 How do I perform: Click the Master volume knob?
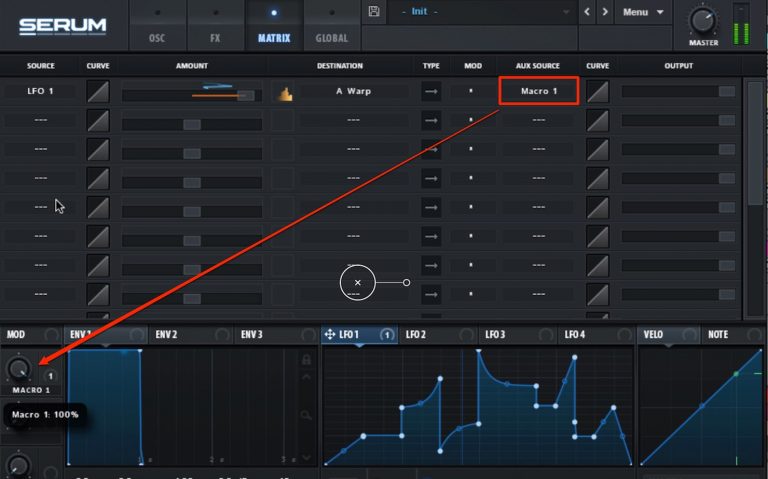(x=703, y=19)
